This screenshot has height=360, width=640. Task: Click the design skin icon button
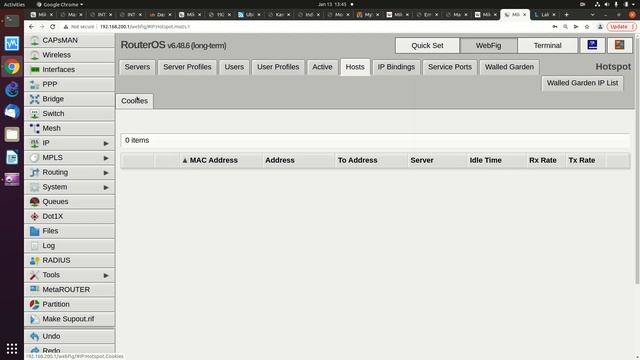620,45
